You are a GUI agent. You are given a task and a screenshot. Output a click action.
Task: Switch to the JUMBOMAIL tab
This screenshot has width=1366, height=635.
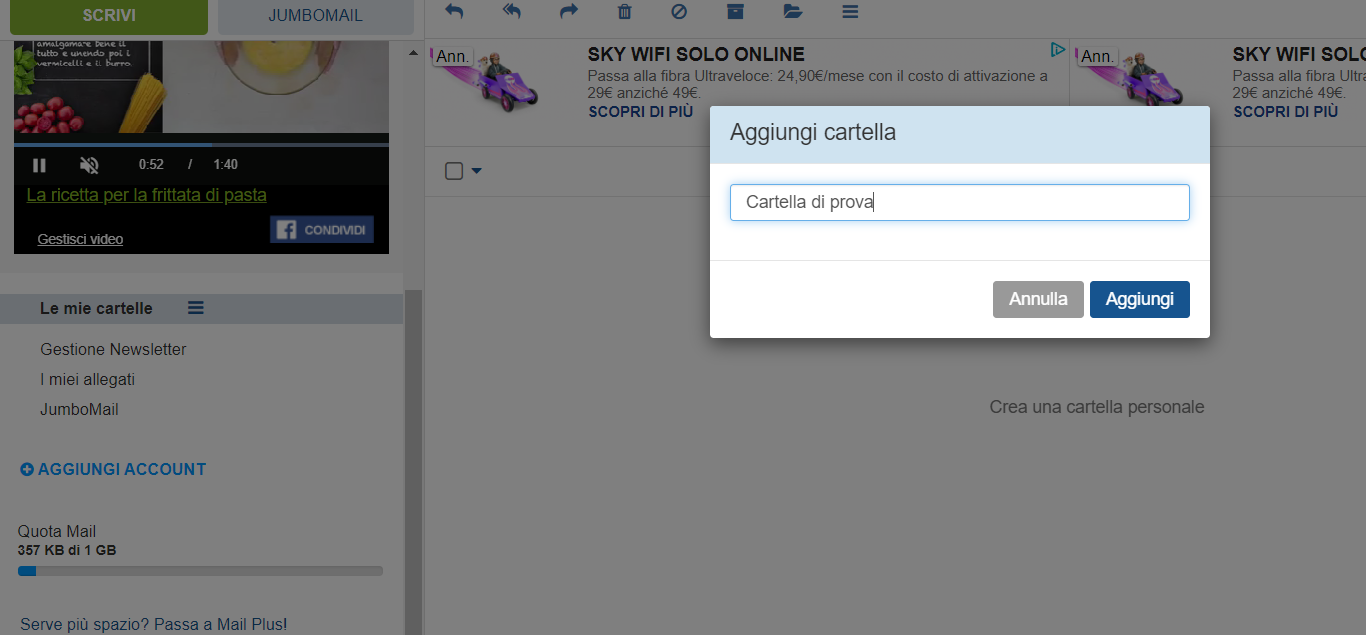click(x=314, y=14)
